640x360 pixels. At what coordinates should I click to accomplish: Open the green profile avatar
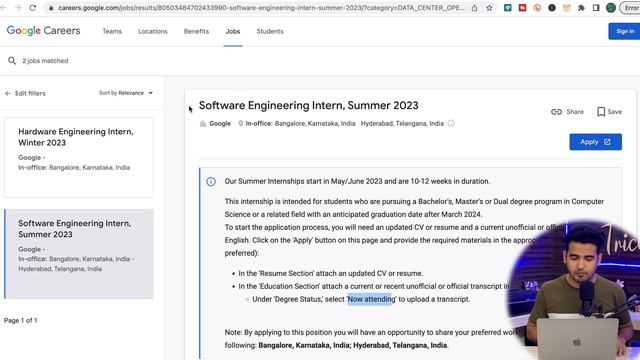tap(611, 8)
